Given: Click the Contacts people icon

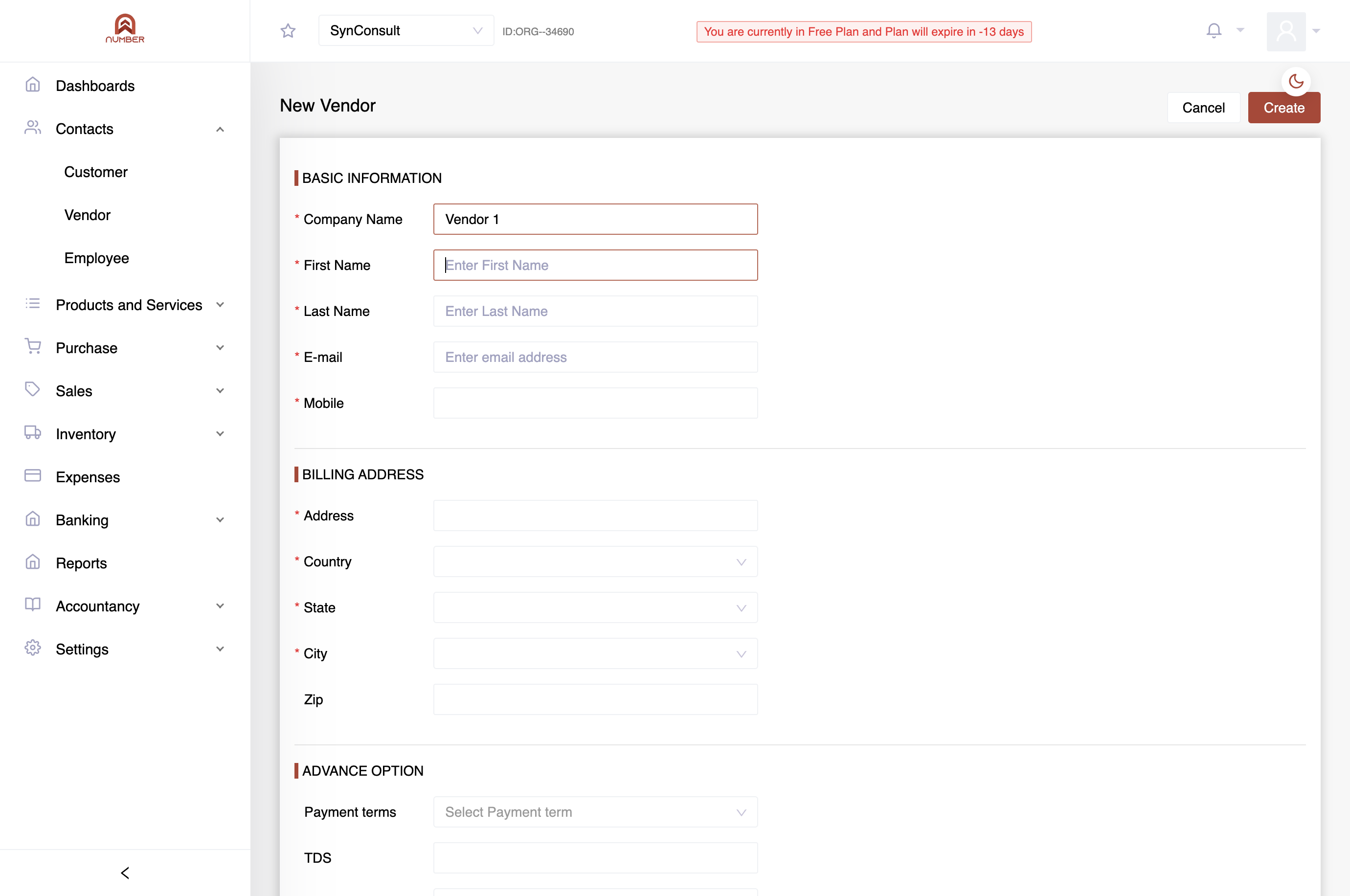Looking at the screenshot, I should [x=33, y=128].
